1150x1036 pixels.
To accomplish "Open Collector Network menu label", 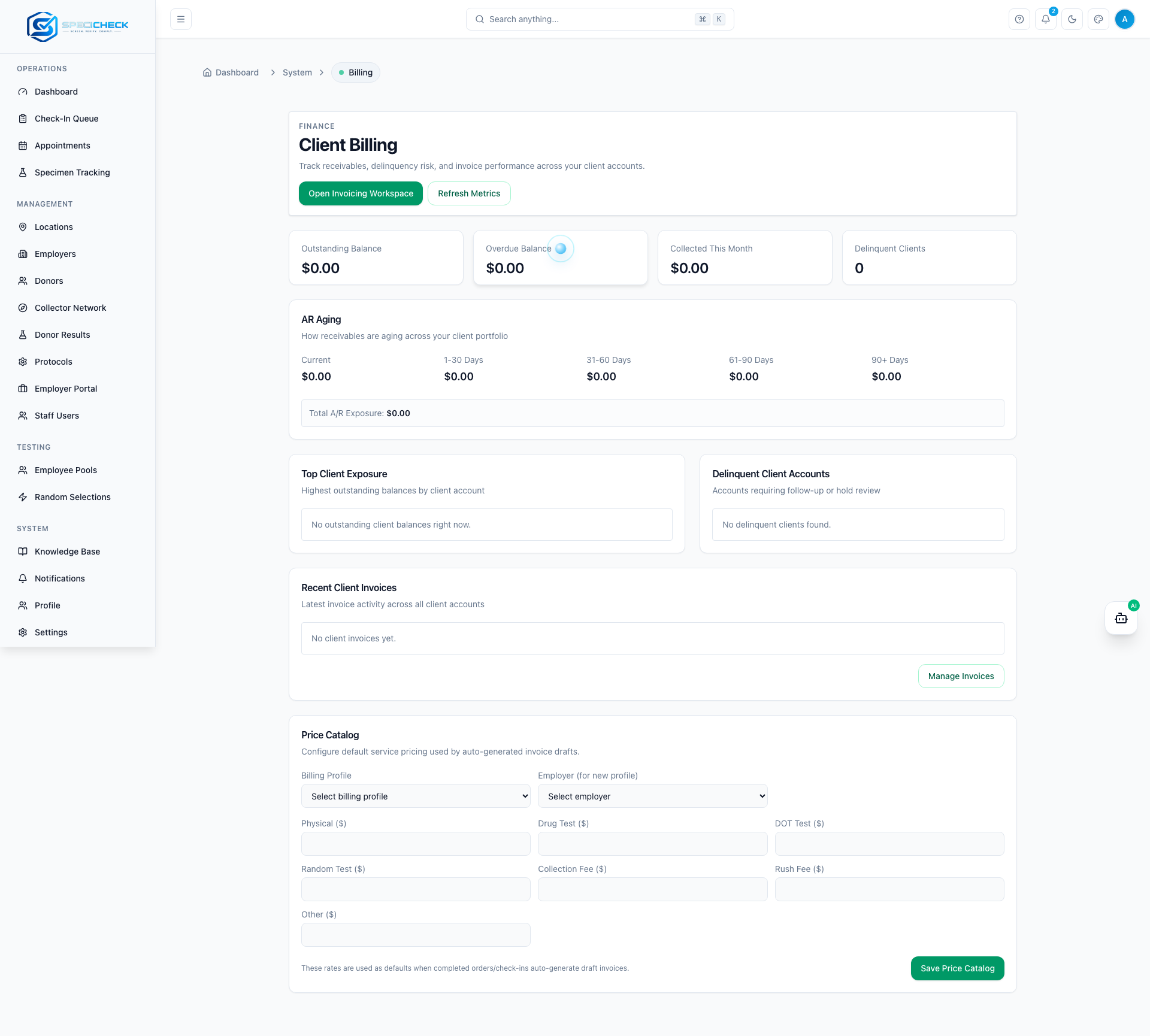I will [71, 308].
